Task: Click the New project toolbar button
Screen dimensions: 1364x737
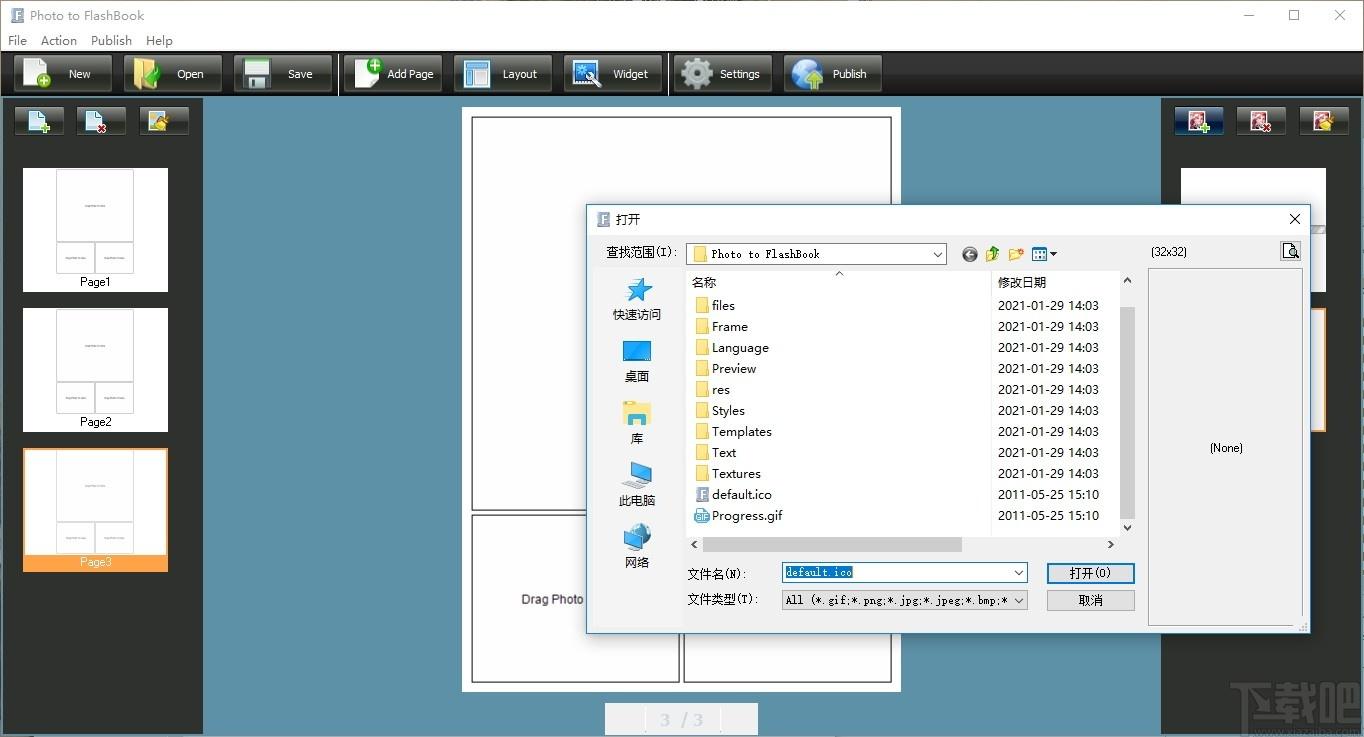Action: tap(62, 74)
